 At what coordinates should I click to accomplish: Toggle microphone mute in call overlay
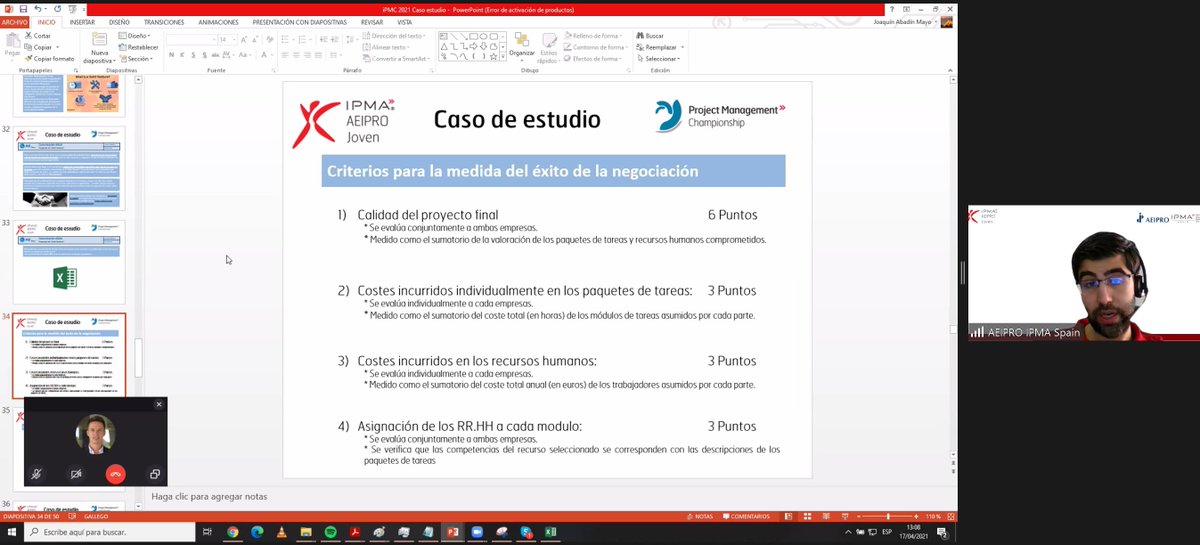(x=37, y=474)
